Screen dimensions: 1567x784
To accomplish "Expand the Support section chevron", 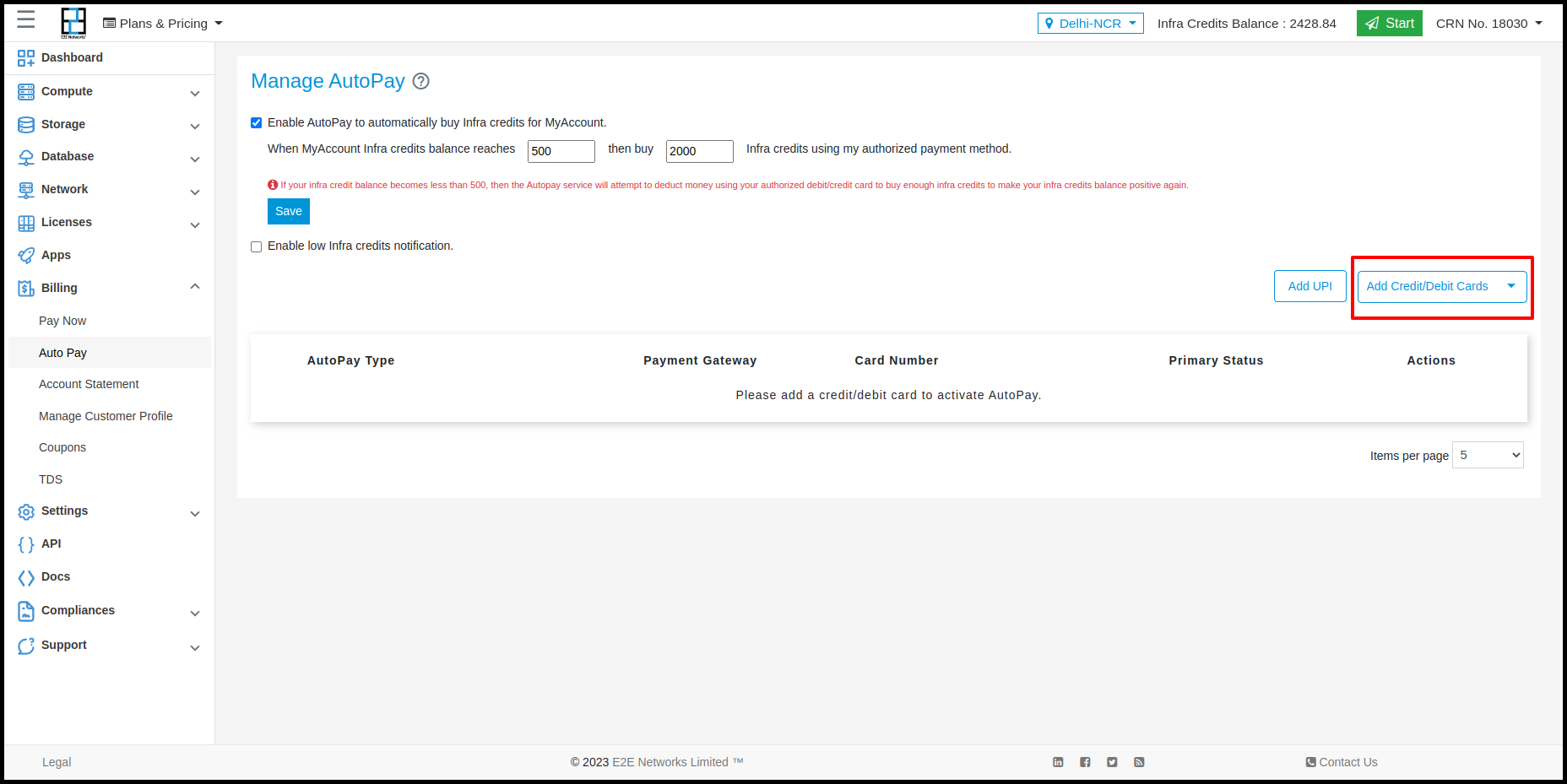I will click(x=195, y=647).
